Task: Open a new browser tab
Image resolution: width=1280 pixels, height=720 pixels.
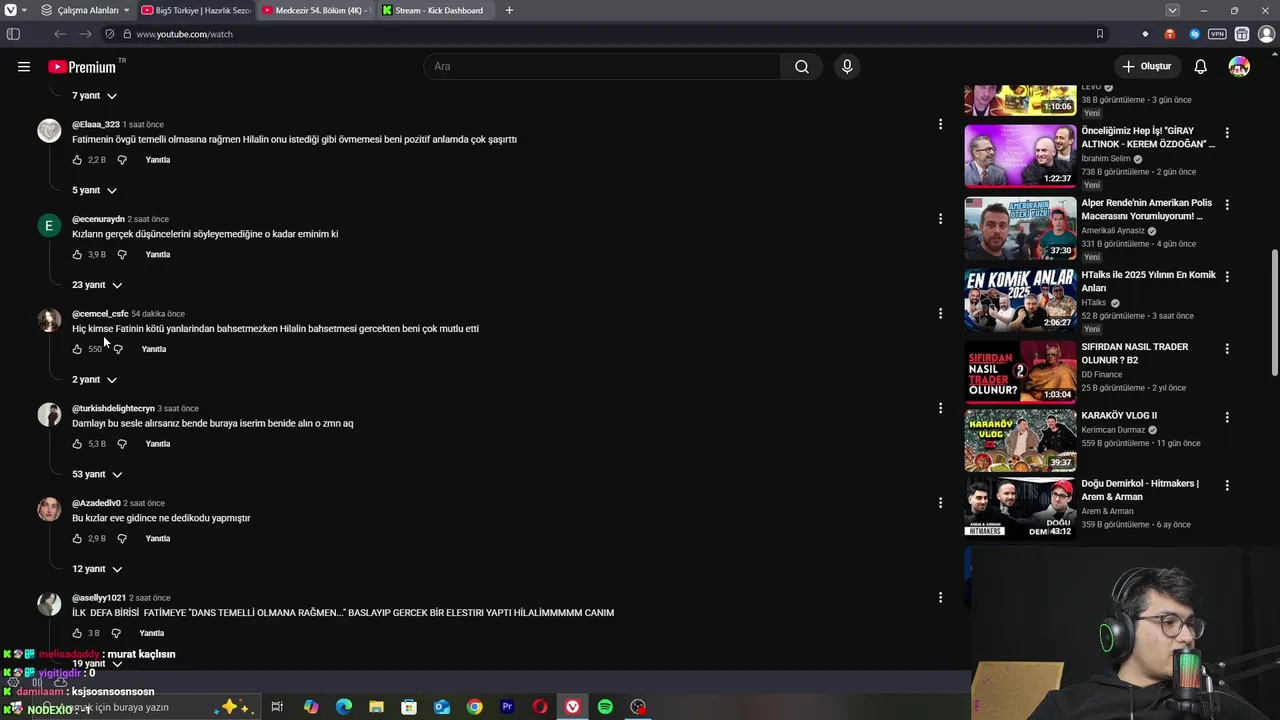Action: point(509,10)
